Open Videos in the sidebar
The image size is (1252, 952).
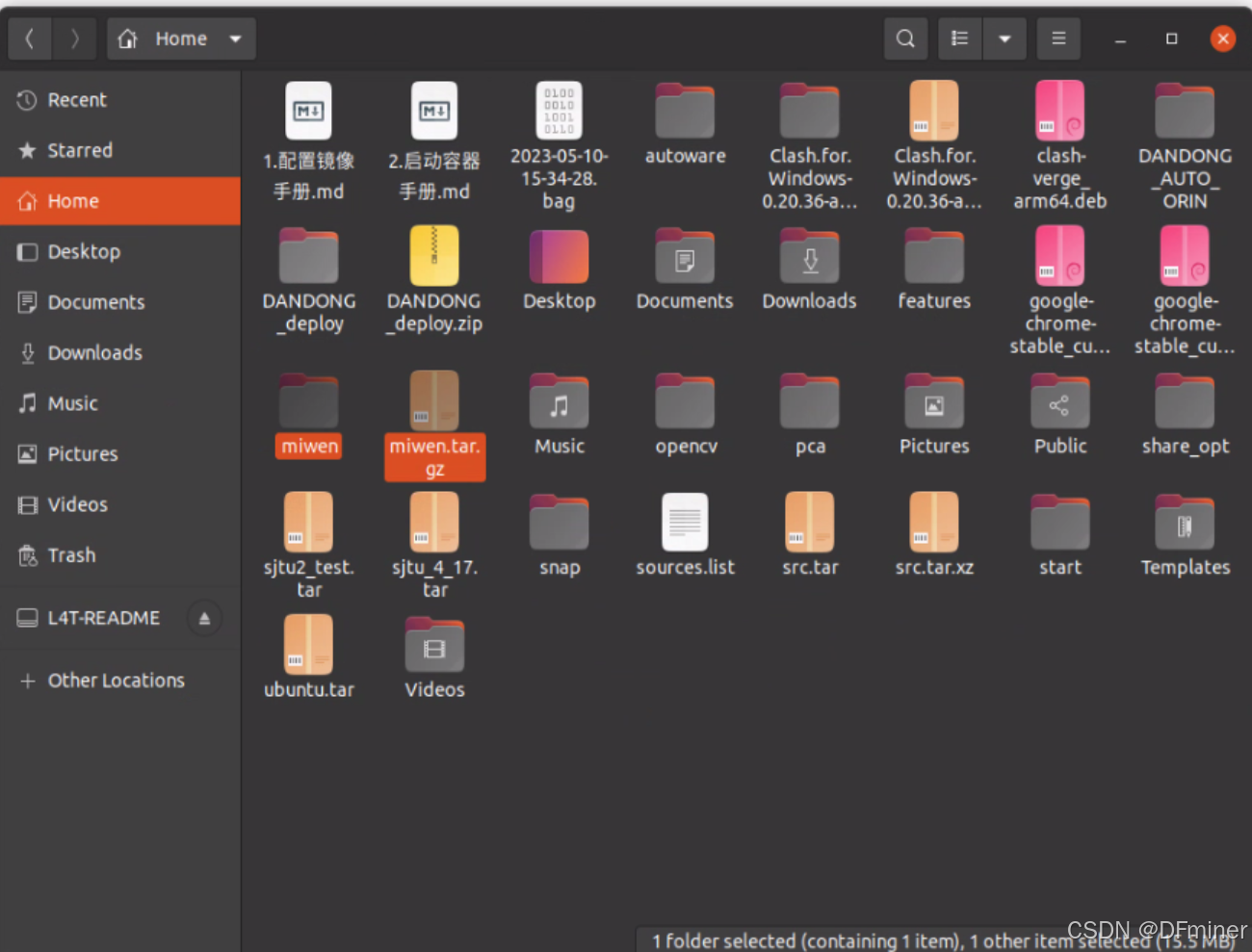click(120, 504)
